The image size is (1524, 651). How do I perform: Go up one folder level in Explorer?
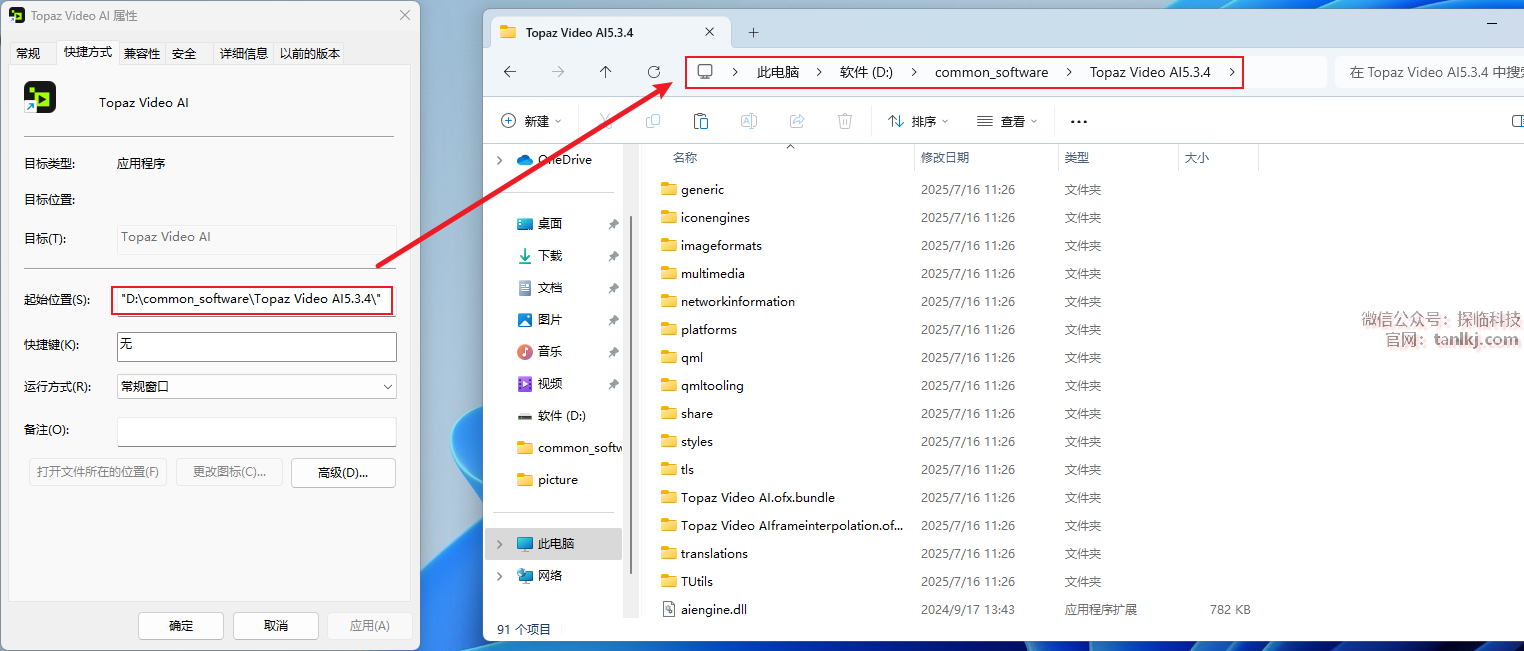pyautogui.click(x=606, y=72)
